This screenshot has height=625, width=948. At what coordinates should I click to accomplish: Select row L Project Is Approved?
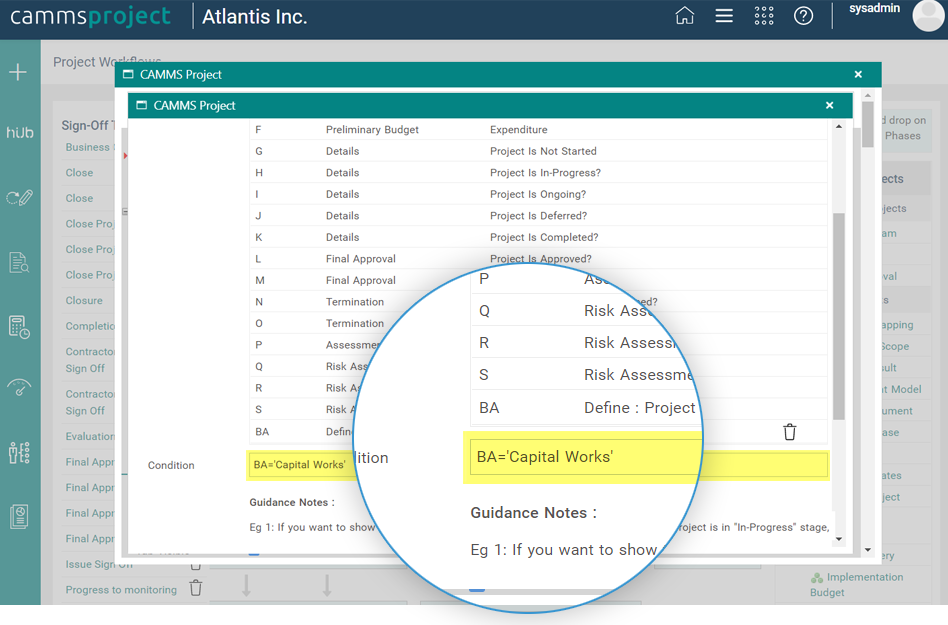[x=538, y=259]
